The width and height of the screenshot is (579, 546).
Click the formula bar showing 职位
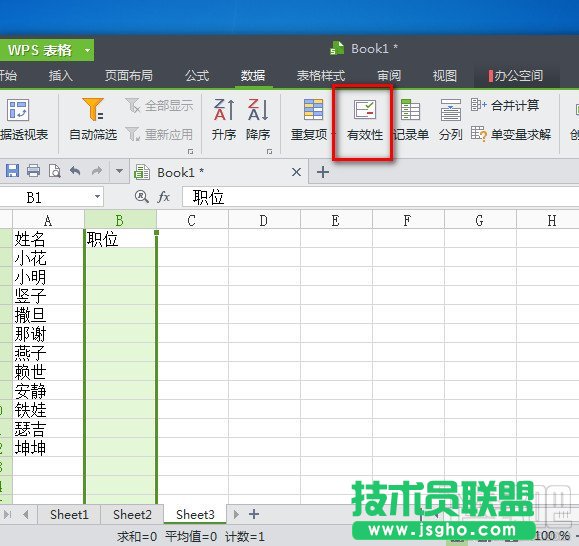[380, 197]
